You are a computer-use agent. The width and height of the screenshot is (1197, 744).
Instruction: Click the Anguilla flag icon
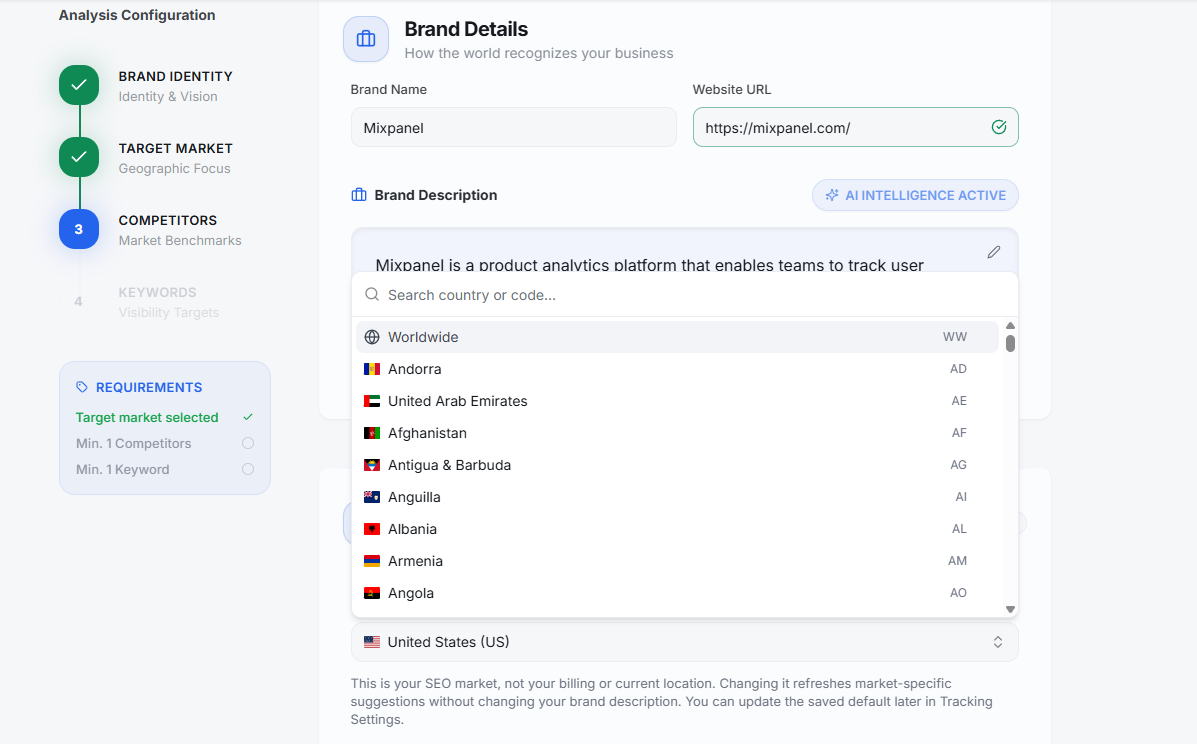(x=372, y=498)
